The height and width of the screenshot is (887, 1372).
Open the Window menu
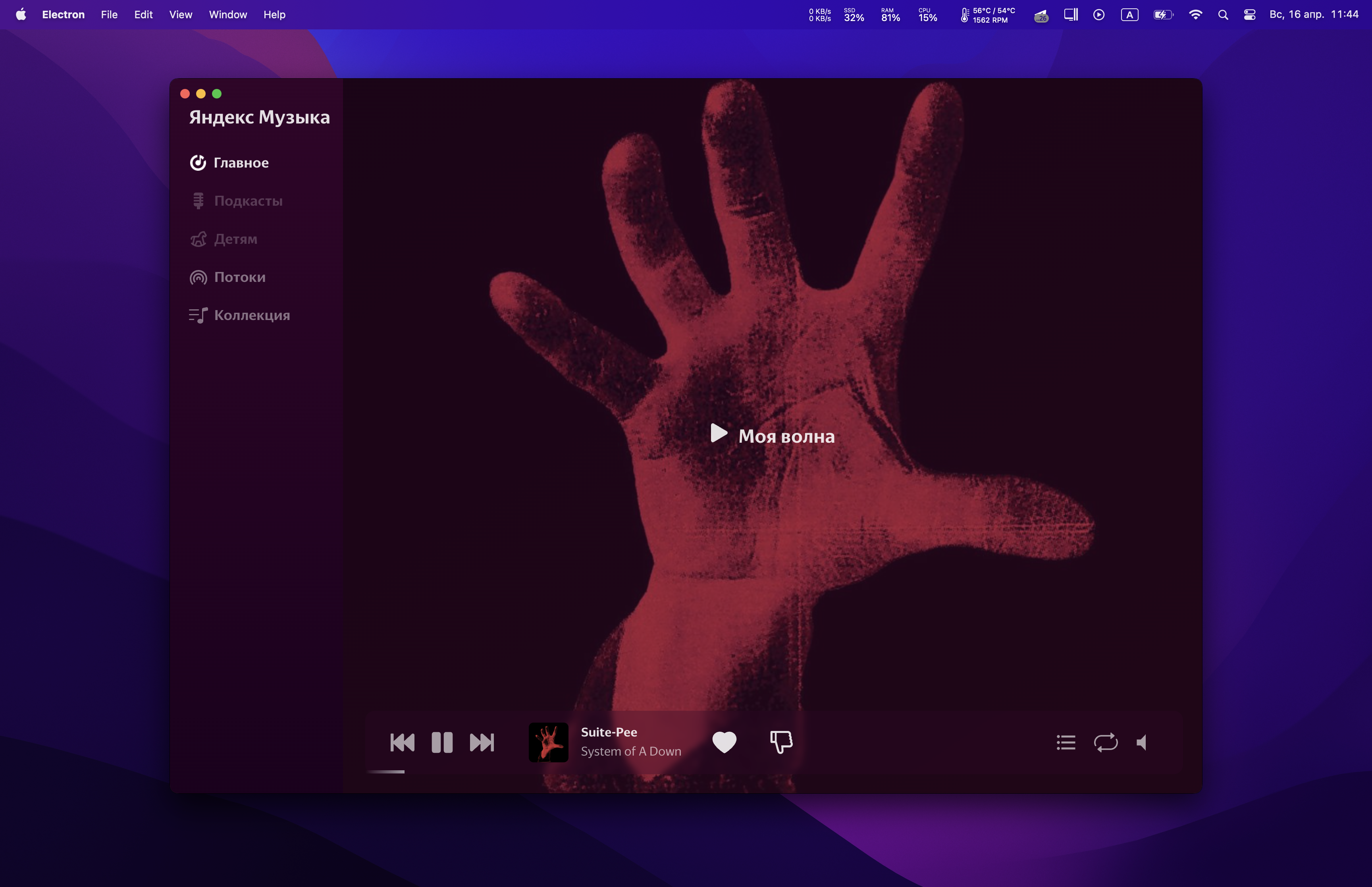point(227,14)
